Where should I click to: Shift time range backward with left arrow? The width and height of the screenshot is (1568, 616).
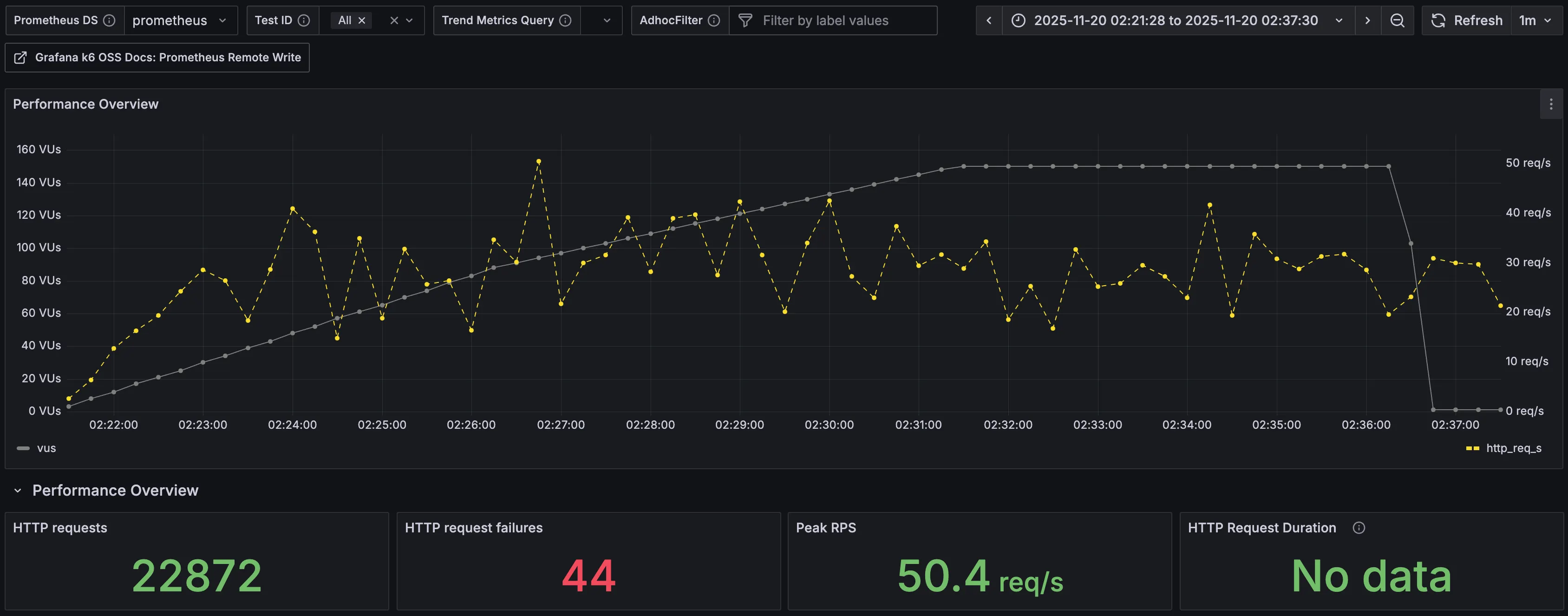point(988,21)
